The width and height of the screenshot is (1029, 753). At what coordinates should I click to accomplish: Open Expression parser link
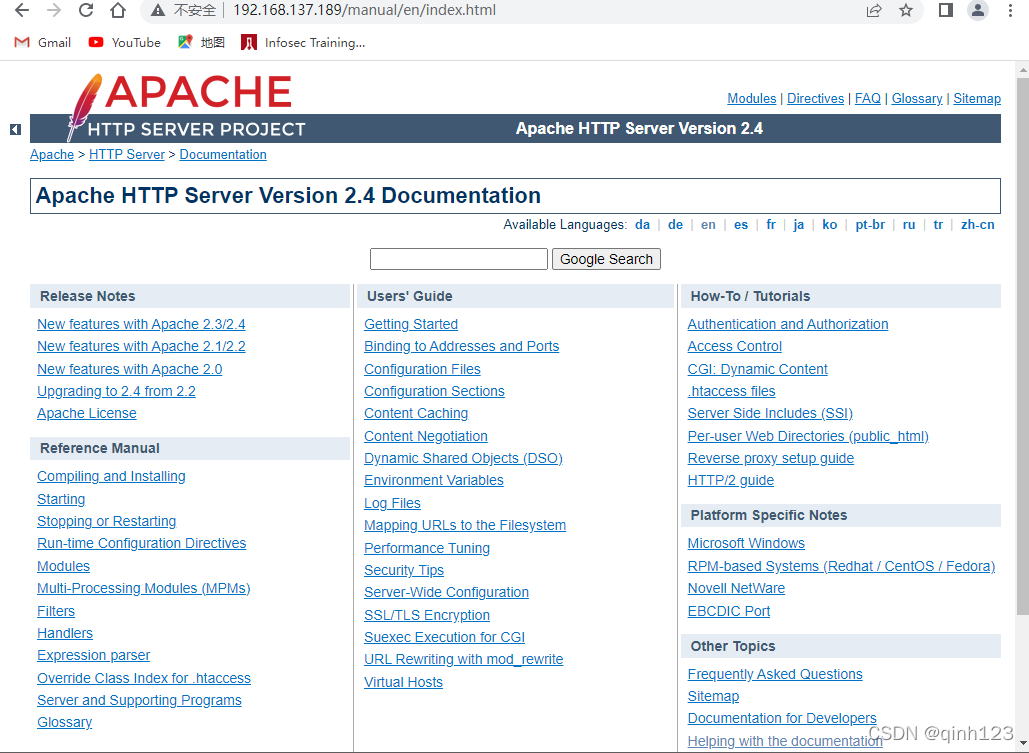(x=93, y=655)
